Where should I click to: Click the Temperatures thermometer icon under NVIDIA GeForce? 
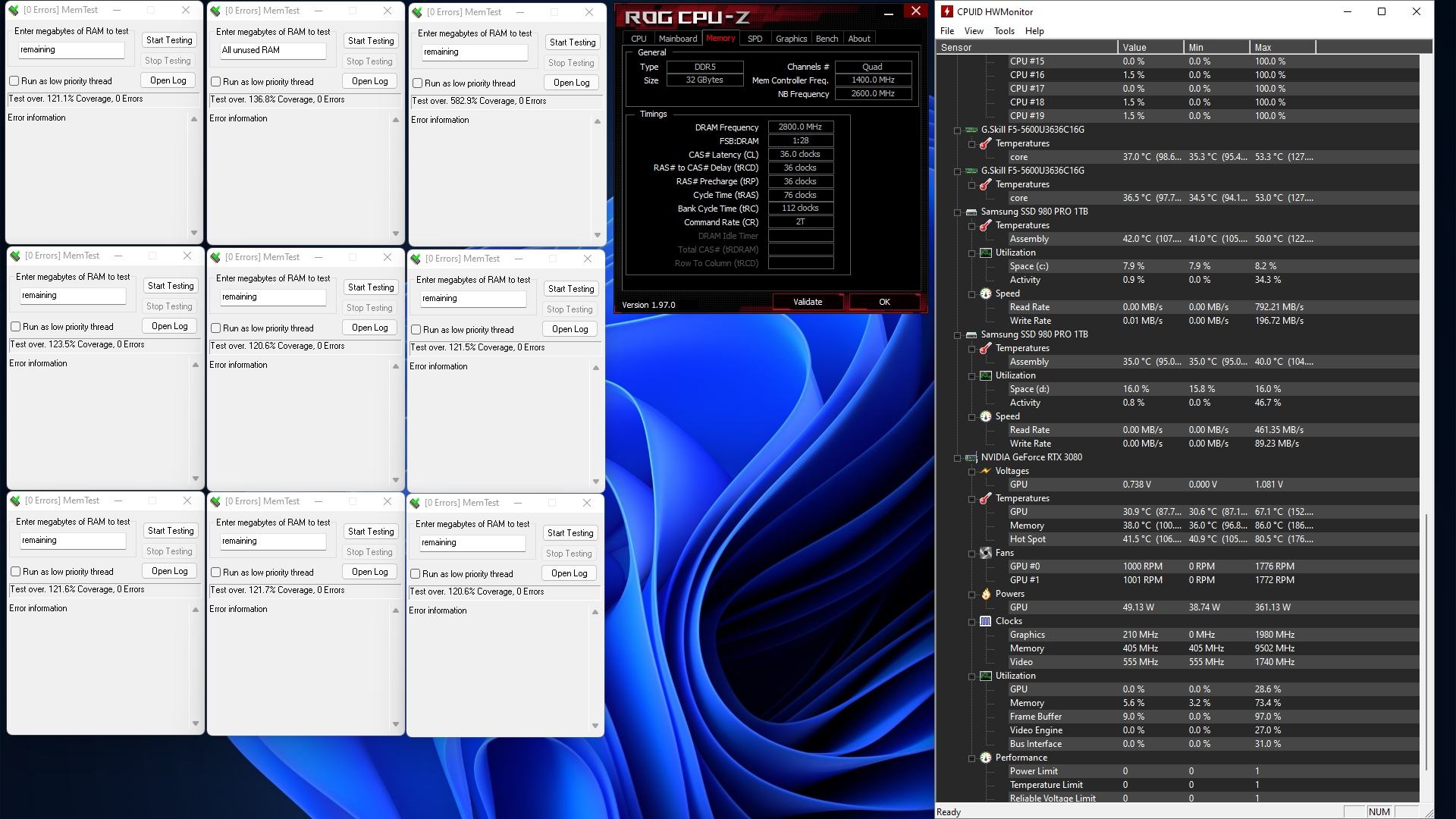click(x=985, y=498)
